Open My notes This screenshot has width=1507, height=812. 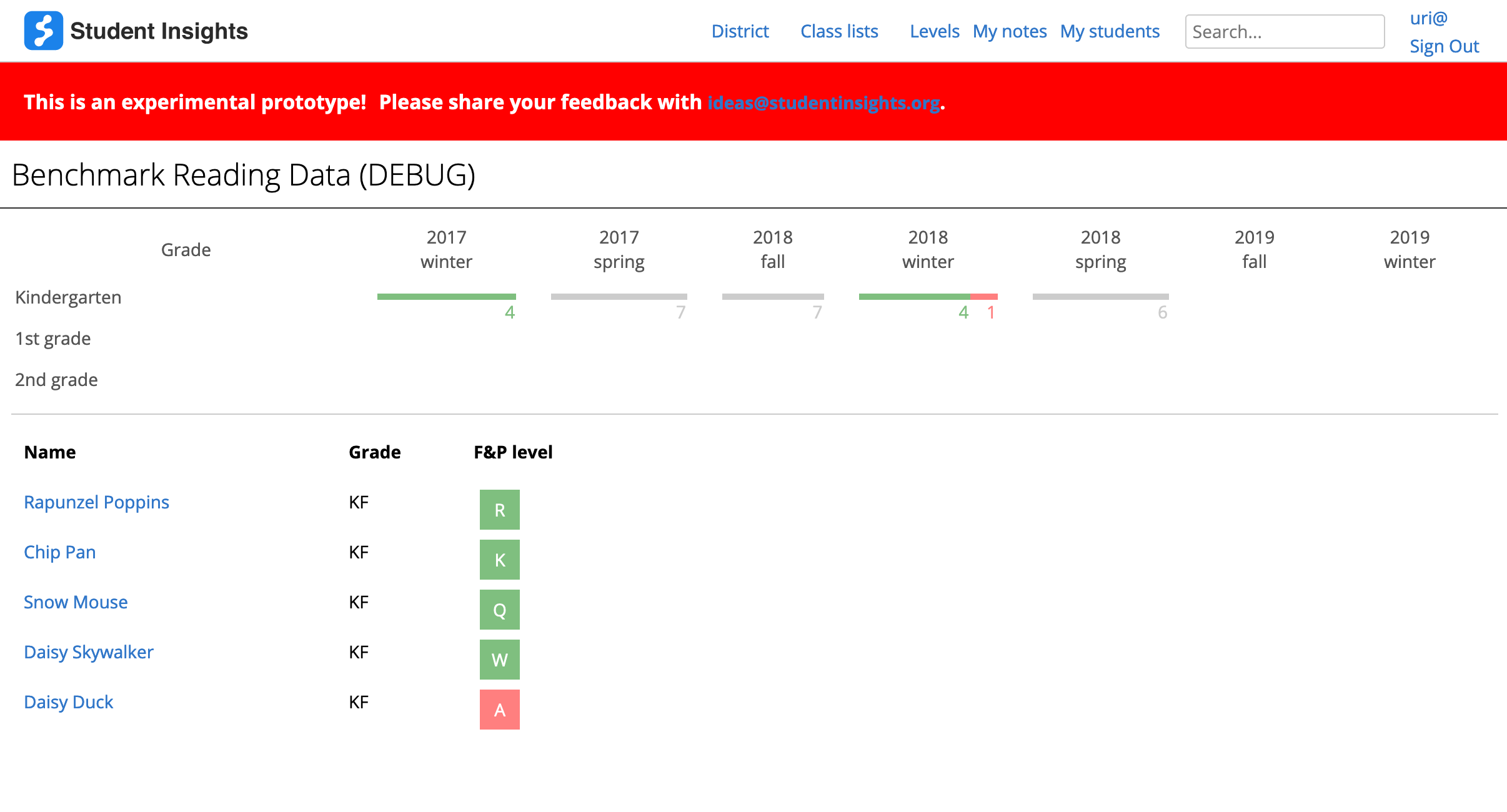click(1010, 31)
